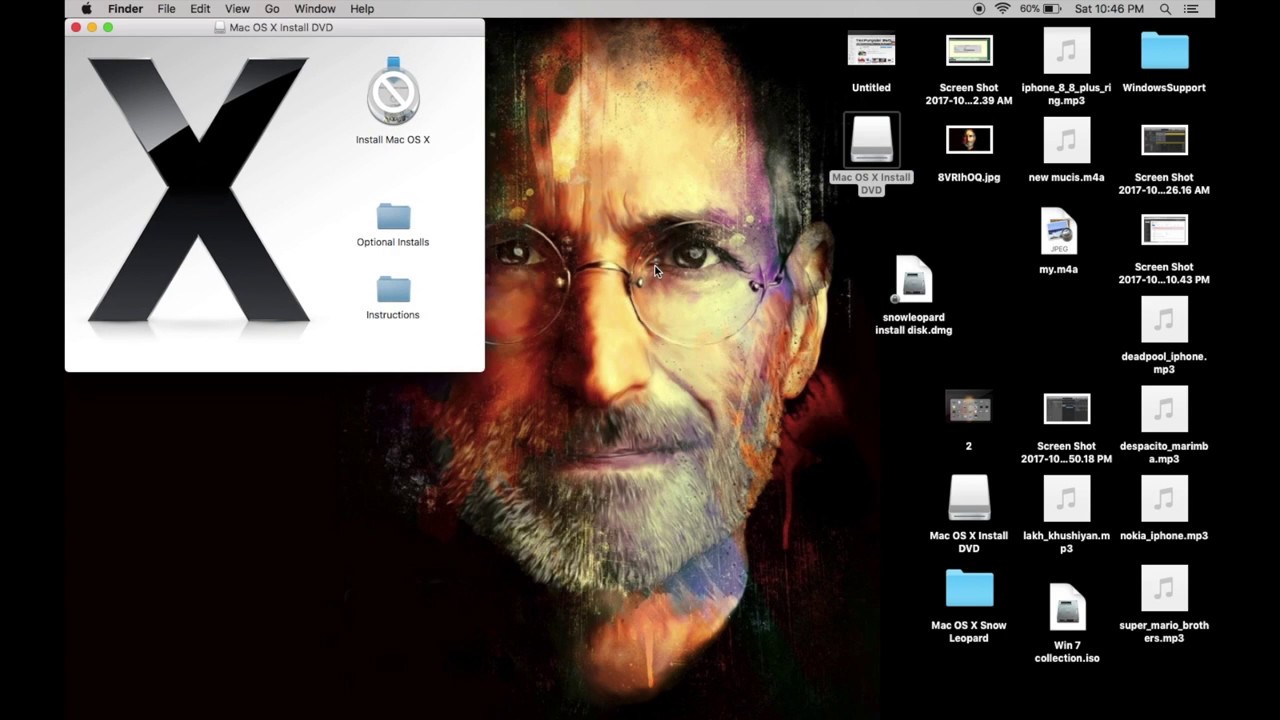Open the Edit menu
The width and height of the screenshot is (1280, 720).
tap(200, 9)
